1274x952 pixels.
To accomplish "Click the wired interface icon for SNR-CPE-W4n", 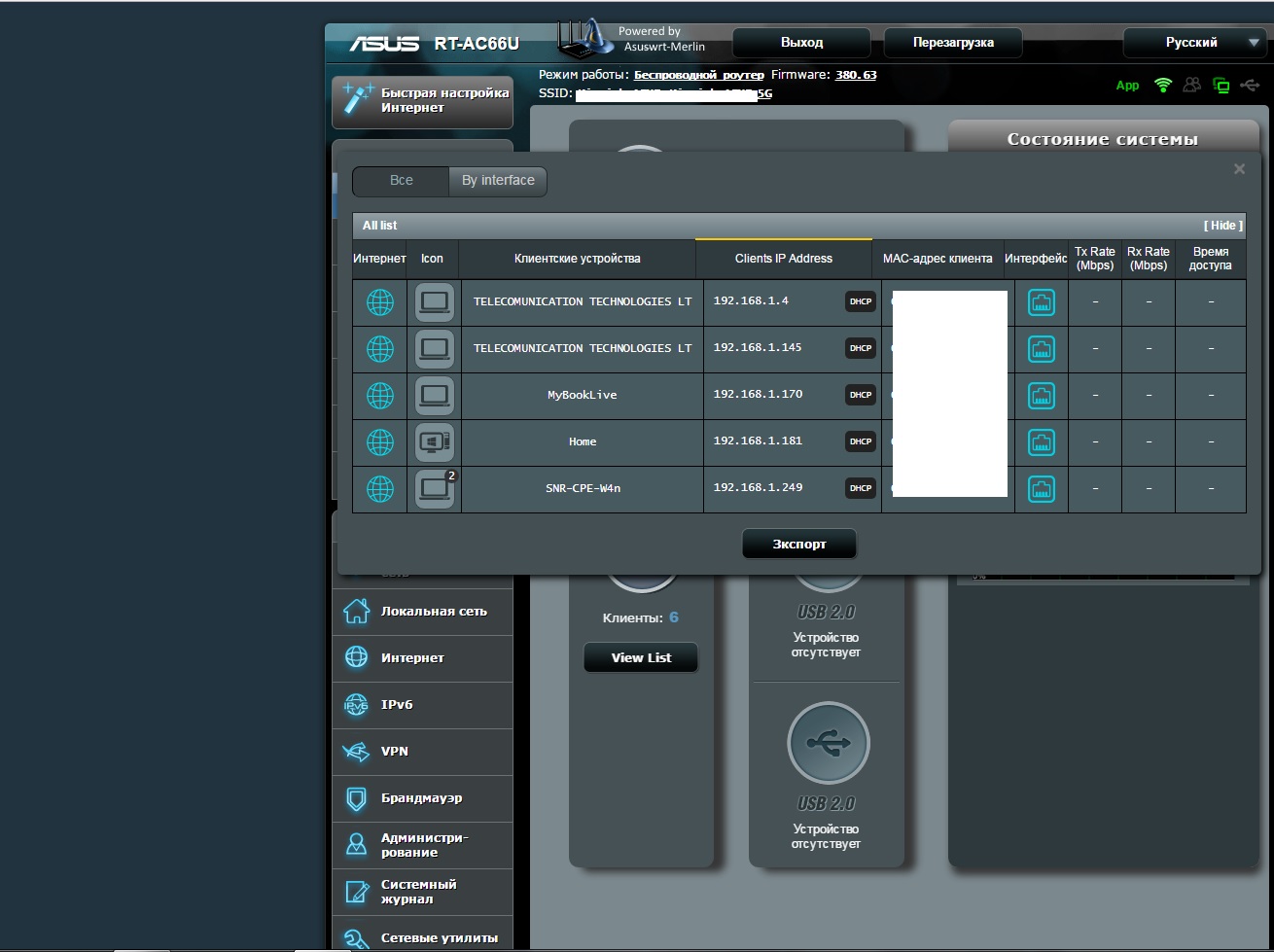I will tap(1042, 489).
